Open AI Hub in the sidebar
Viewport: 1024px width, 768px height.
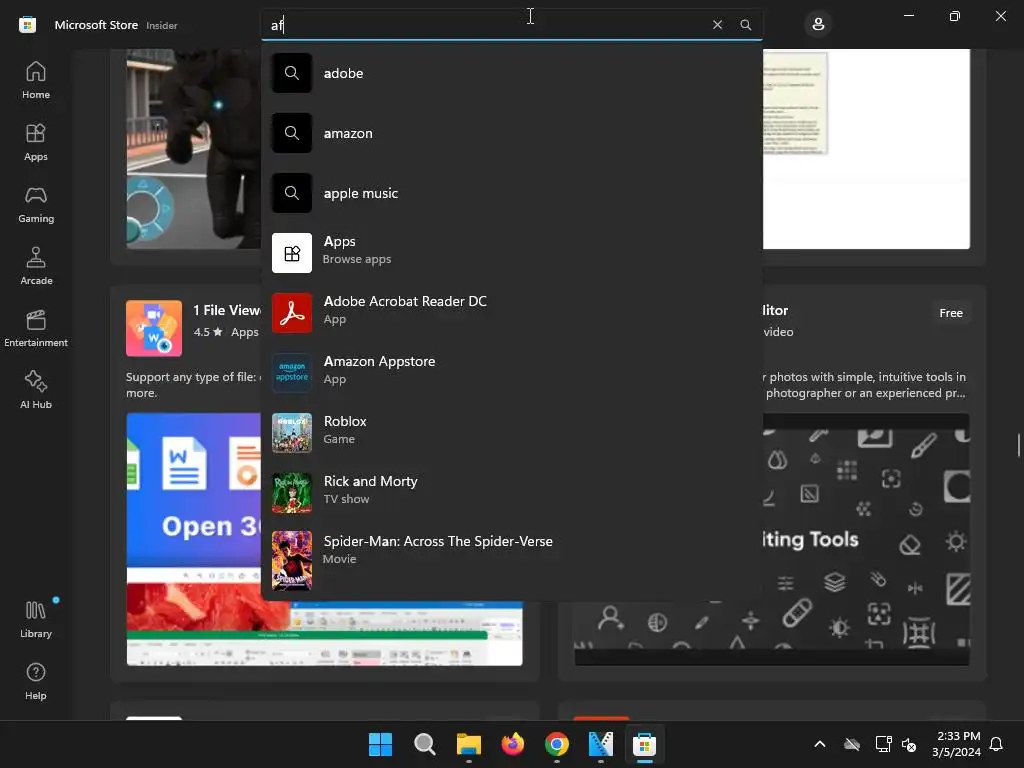(x=36, y=391)
